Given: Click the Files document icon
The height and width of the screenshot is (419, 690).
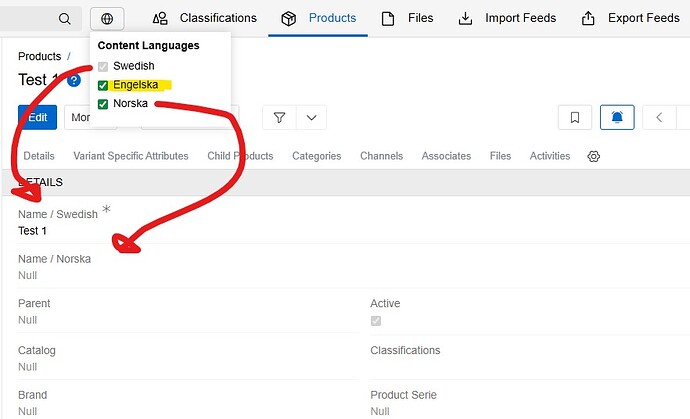Looking at the screenshot, I should click(388, 18).
